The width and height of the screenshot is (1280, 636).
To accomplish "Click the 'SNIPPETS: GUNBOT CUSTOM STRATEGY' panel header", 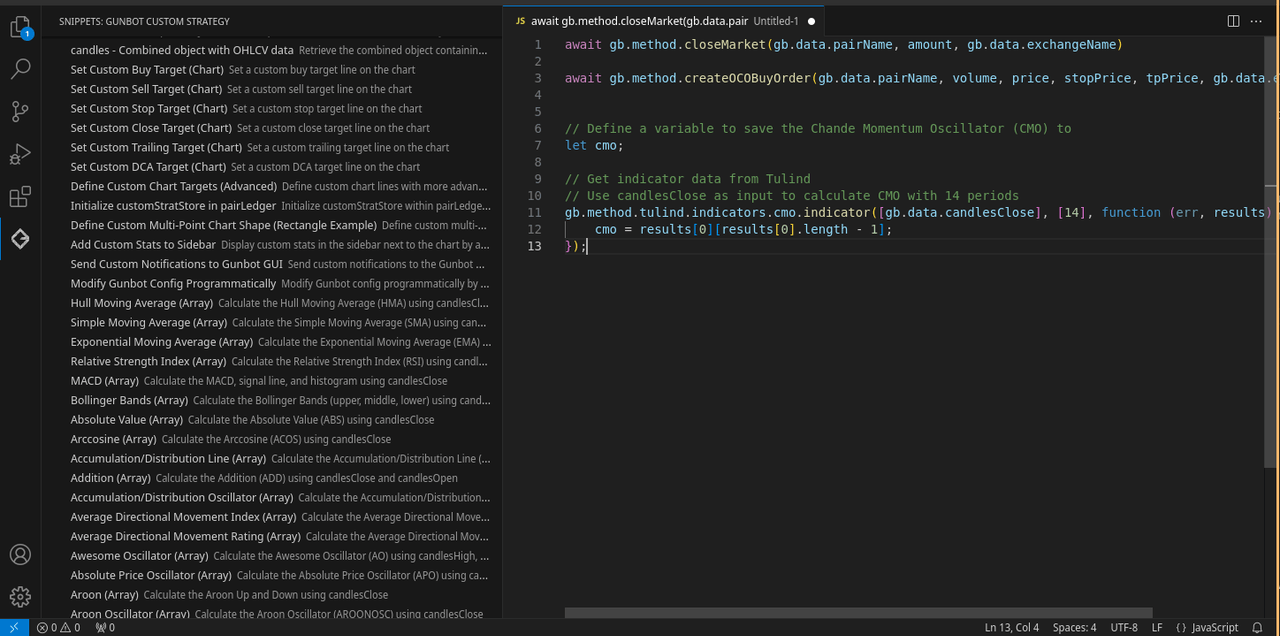I will tap(144, 21).
